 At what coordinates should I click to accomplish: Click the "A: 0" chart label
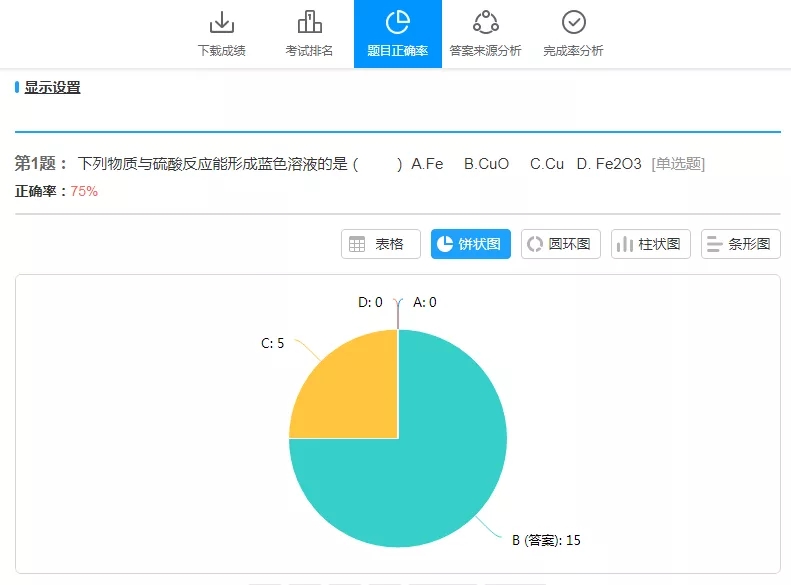click(425, 302)
